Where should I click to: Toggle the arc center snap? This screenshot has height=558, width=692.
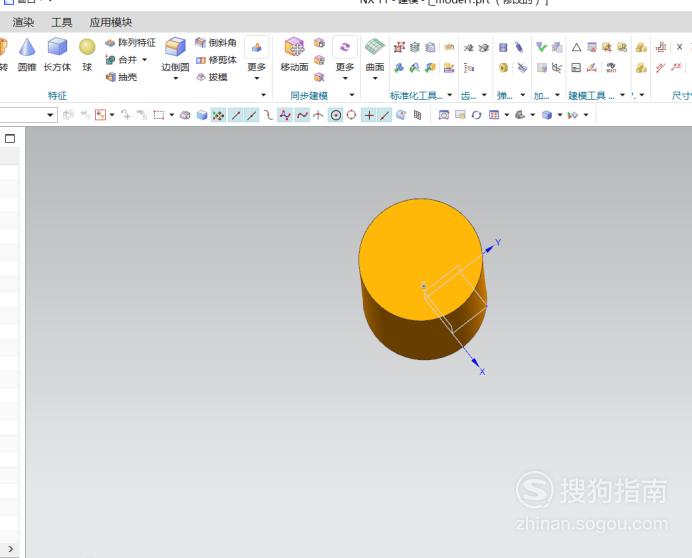click(336, 115)
